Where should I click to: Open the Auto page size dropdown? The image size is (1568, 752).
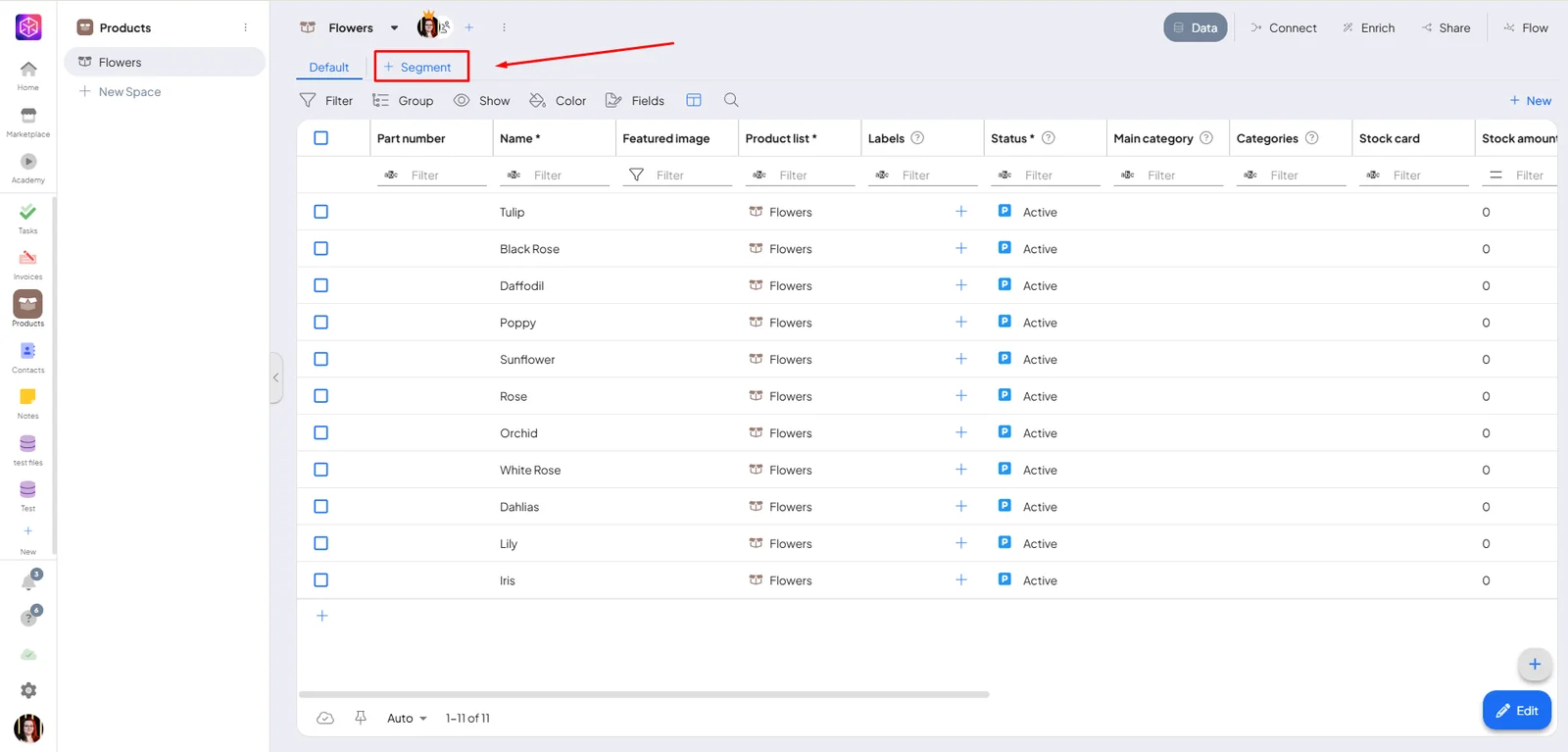point(407,718)
